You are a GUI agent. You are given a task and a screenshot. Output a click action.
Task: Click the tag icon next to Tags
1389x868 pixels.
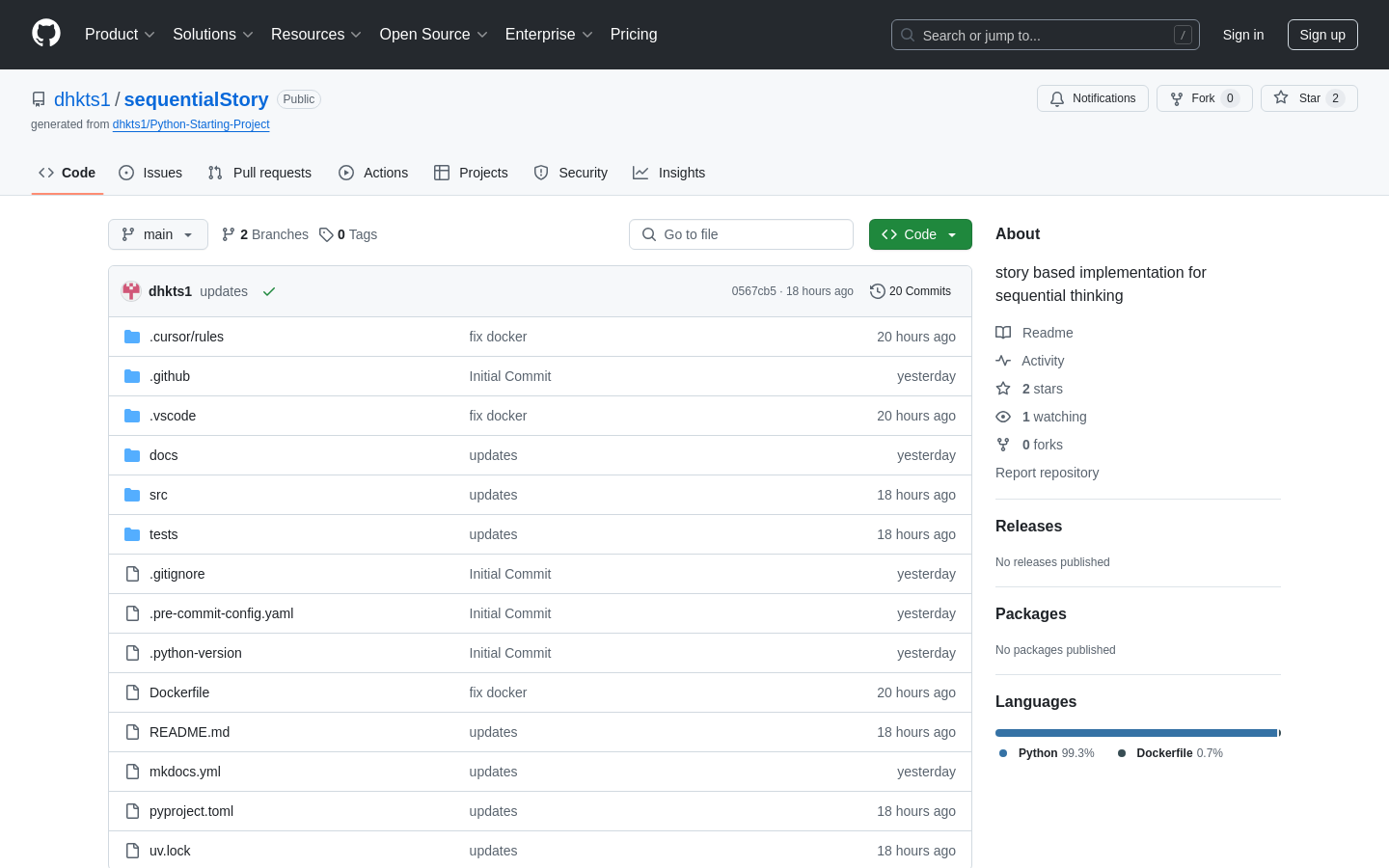point(326,234)
